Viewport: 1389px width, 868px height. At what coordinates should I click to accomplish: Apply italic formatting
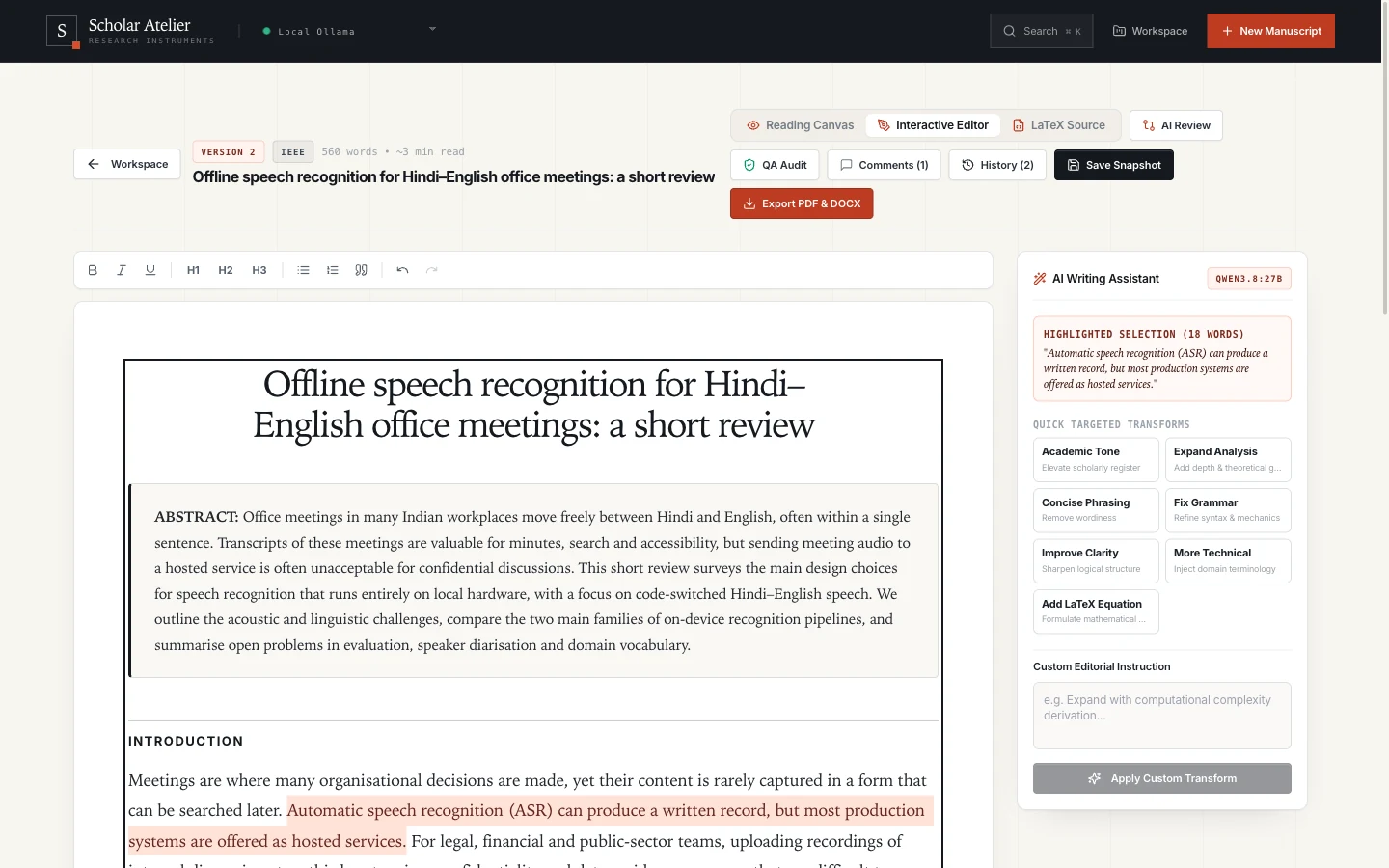click(x=122, y=270)
